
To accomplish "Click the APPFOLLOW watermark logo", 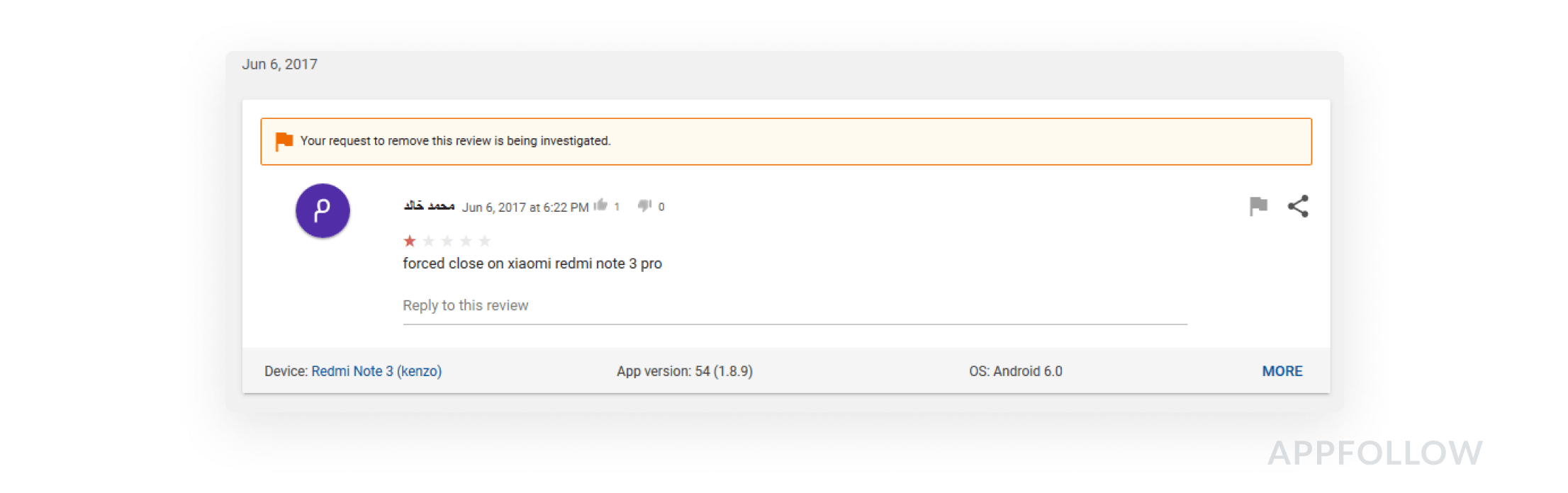I will coord(1374,453).
